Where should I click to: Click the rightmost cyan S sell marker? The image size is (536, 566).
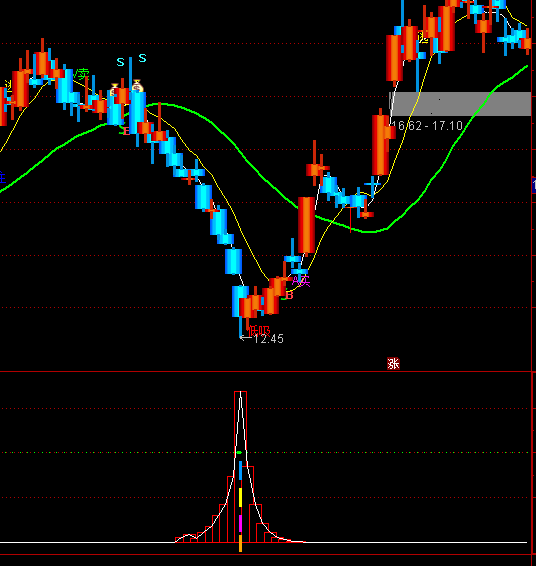(142, 58)
